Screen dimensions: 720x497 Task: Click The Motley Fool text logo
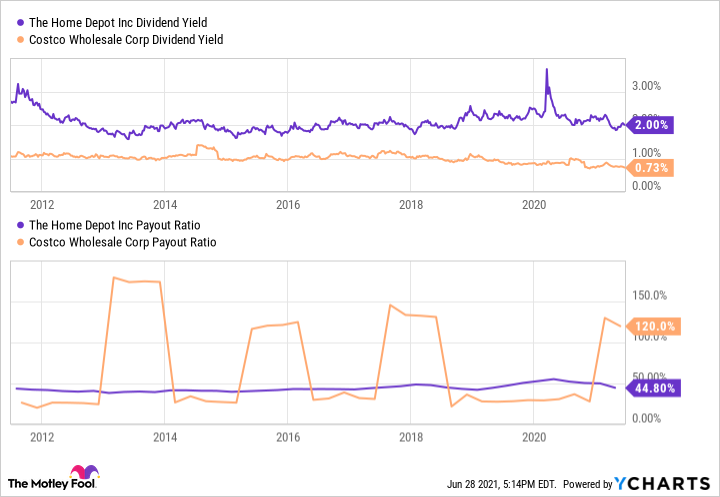[34, 483]
